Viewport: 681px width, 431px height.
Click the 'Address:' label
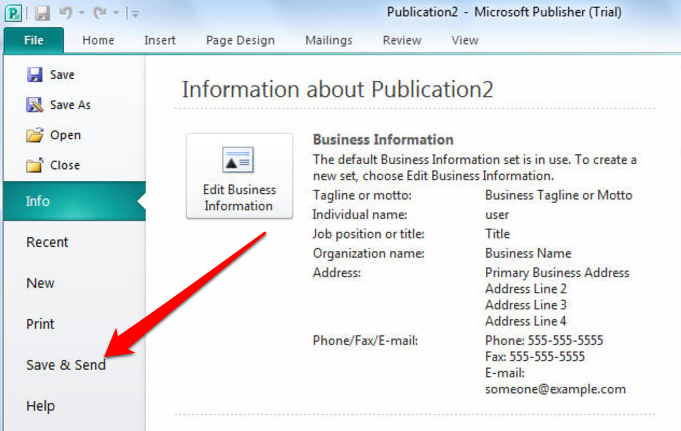pos(337,272)
